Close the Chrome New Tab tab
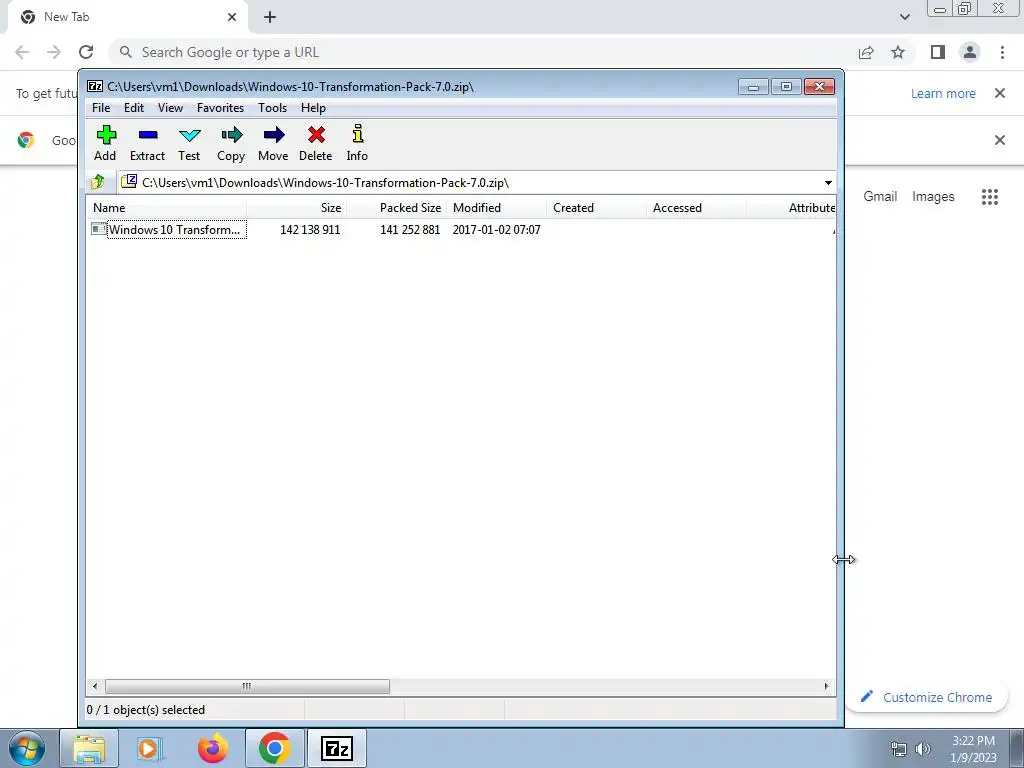This screenshot has width=1024, height=768. 232,17
